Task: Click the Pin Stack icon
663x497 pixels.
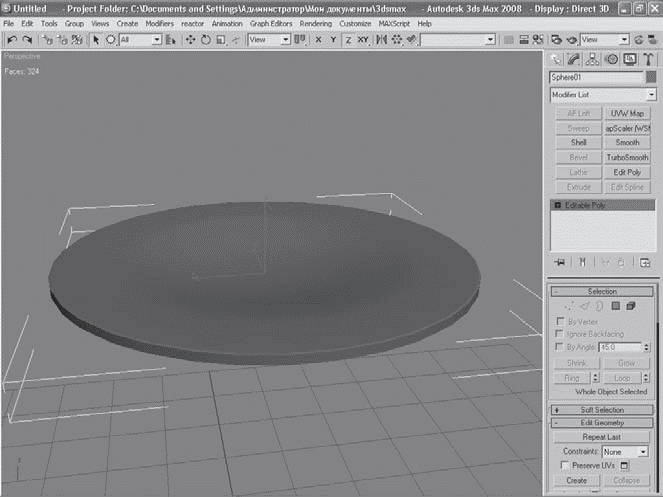Action: click(x=559, y=263)
